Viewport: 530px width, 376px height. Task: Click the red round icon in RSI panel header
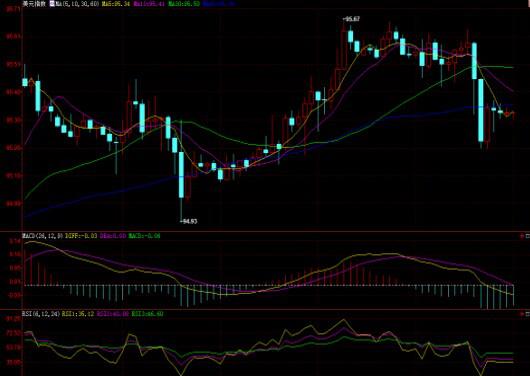(x=522, y=314)
